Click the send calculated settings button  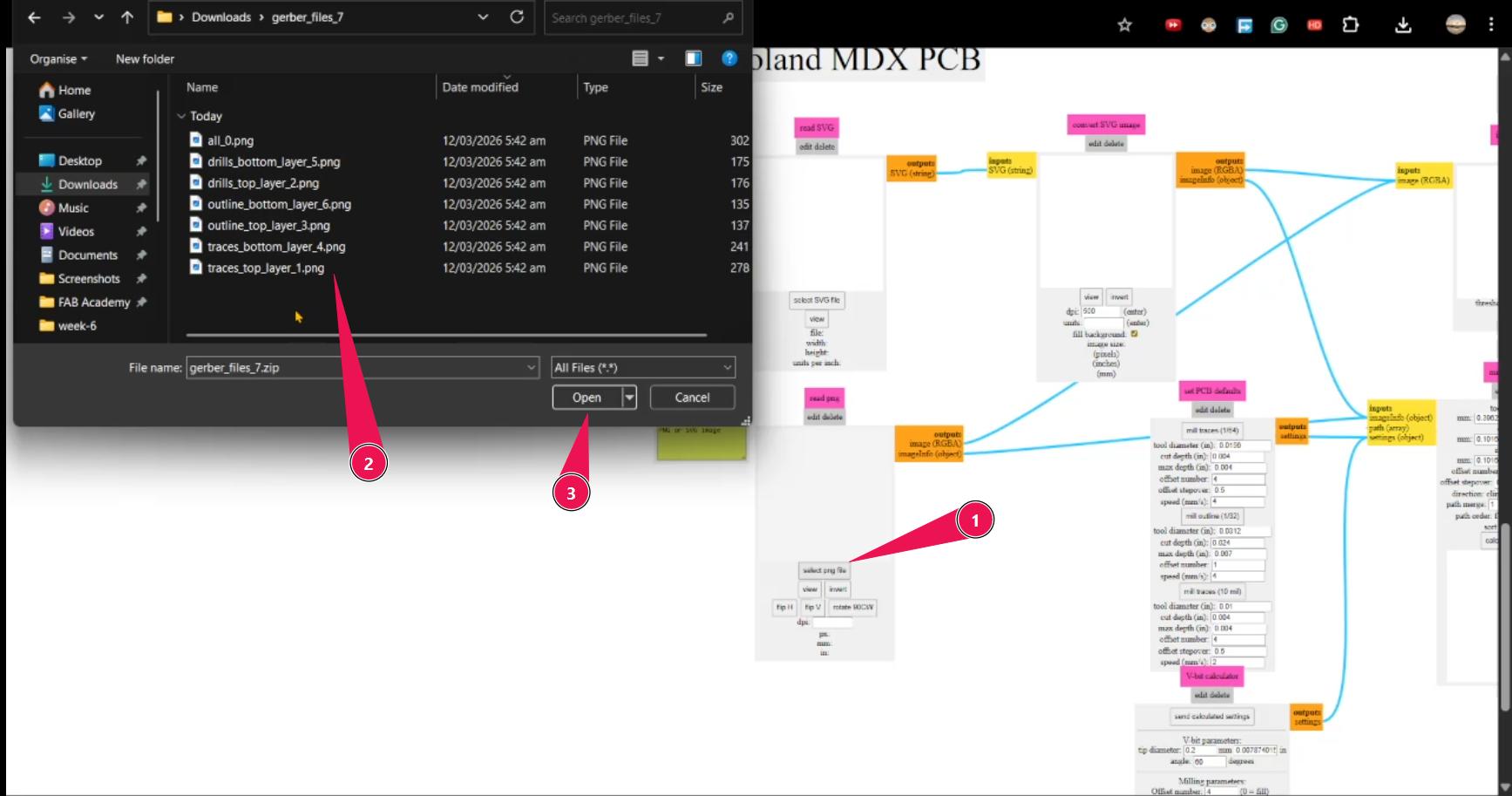1212,717
